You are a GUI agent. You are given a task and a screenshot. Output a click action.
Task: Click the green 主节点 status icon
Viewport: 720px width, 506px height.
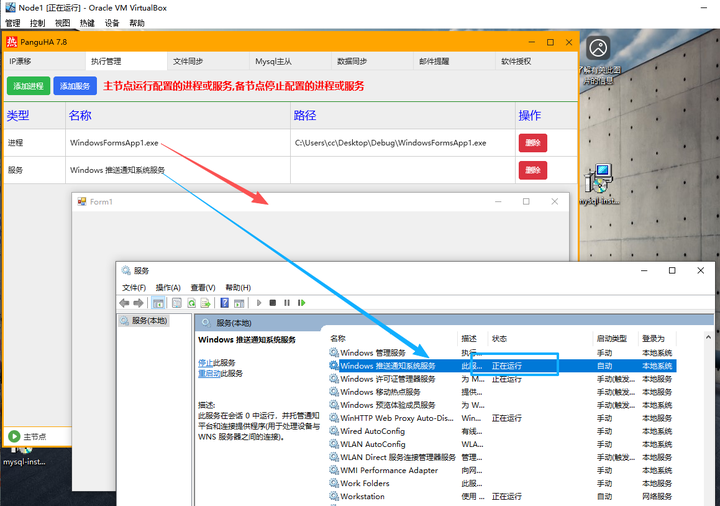14,436
